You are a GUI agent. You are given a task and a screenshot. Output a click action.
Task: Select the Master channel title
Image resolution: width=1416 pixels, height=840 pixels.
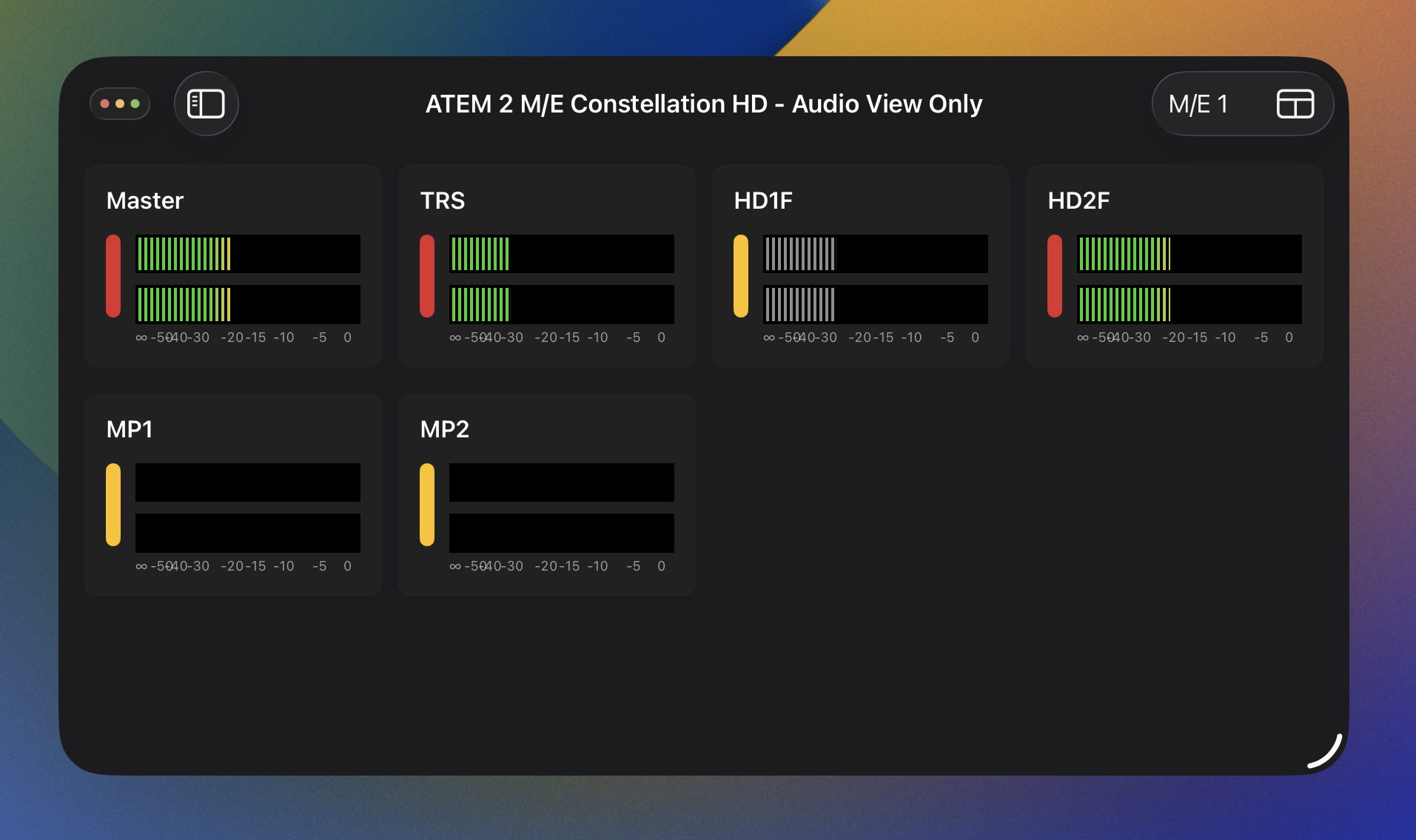145,201
